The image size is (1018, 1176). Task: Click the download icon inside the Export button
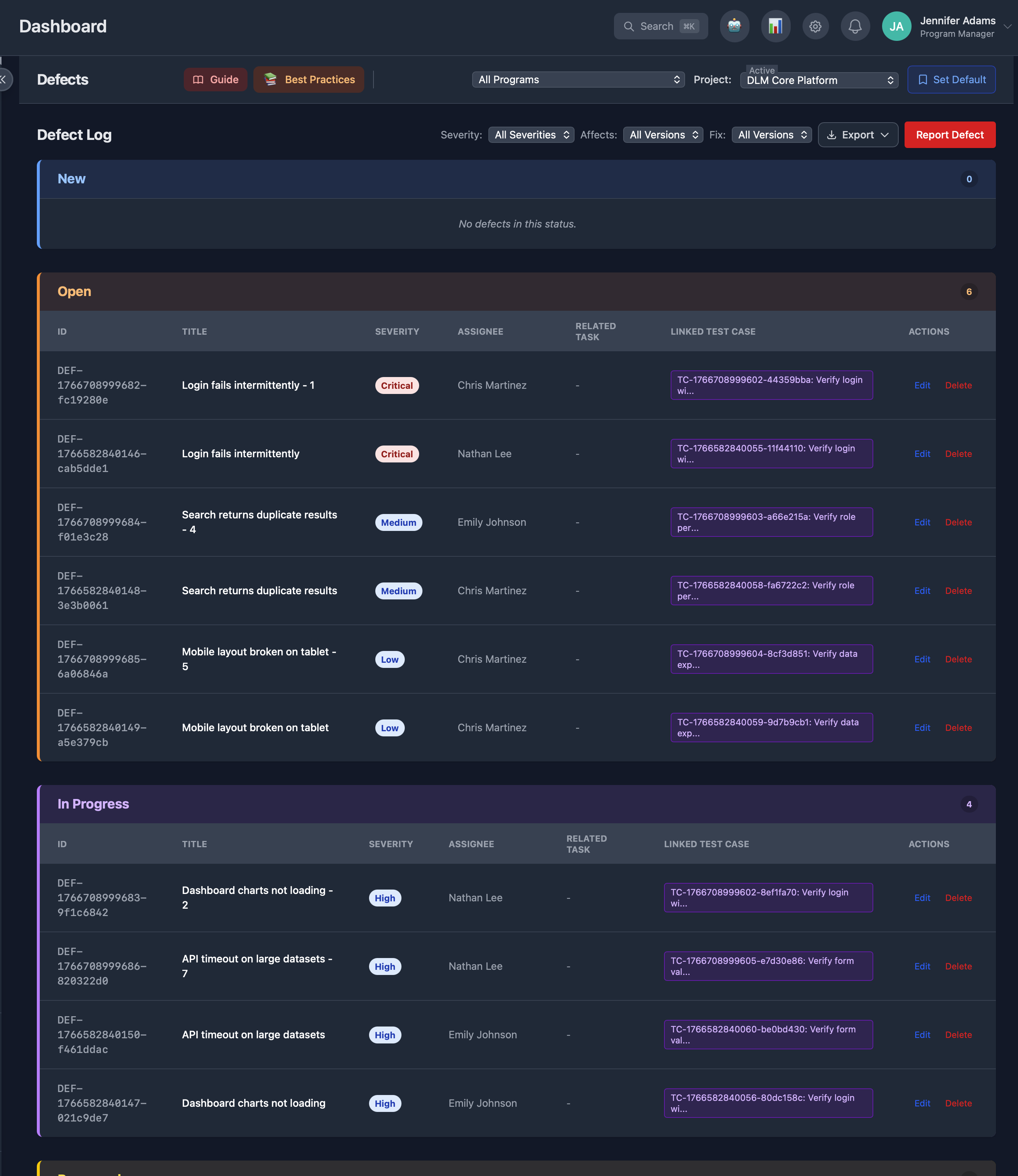click(832, 135)
